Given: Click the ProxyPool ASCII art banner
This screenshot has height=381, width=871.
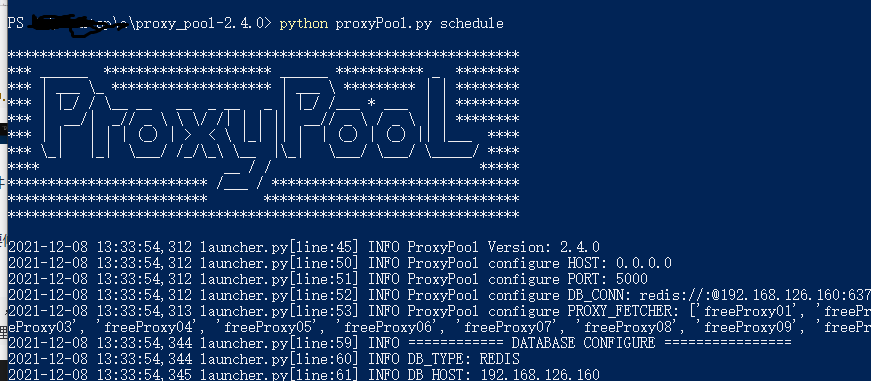Looking at the screenshot, I should click(x=264, y=135).
